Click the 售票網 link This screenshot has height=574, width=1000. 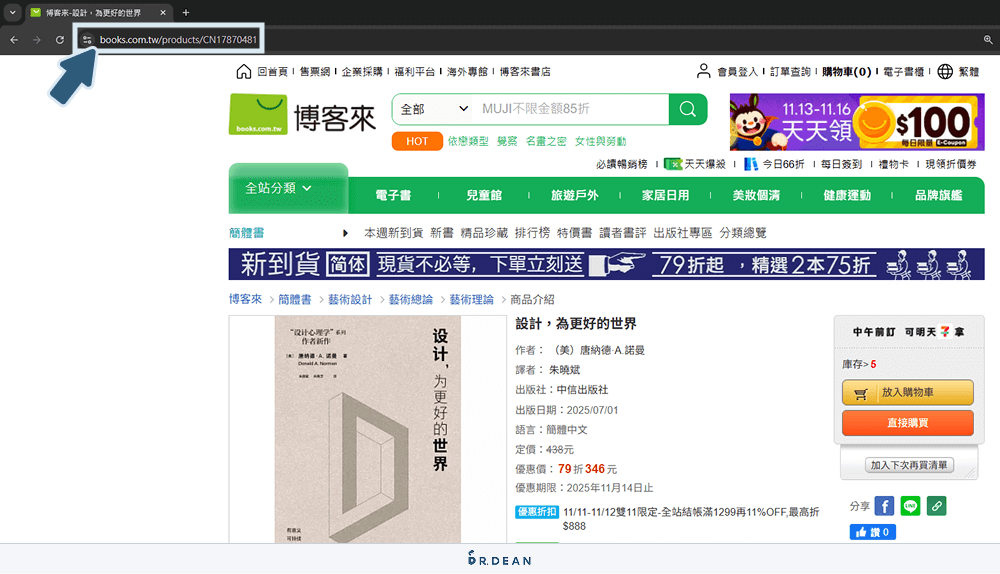point(314,71)
